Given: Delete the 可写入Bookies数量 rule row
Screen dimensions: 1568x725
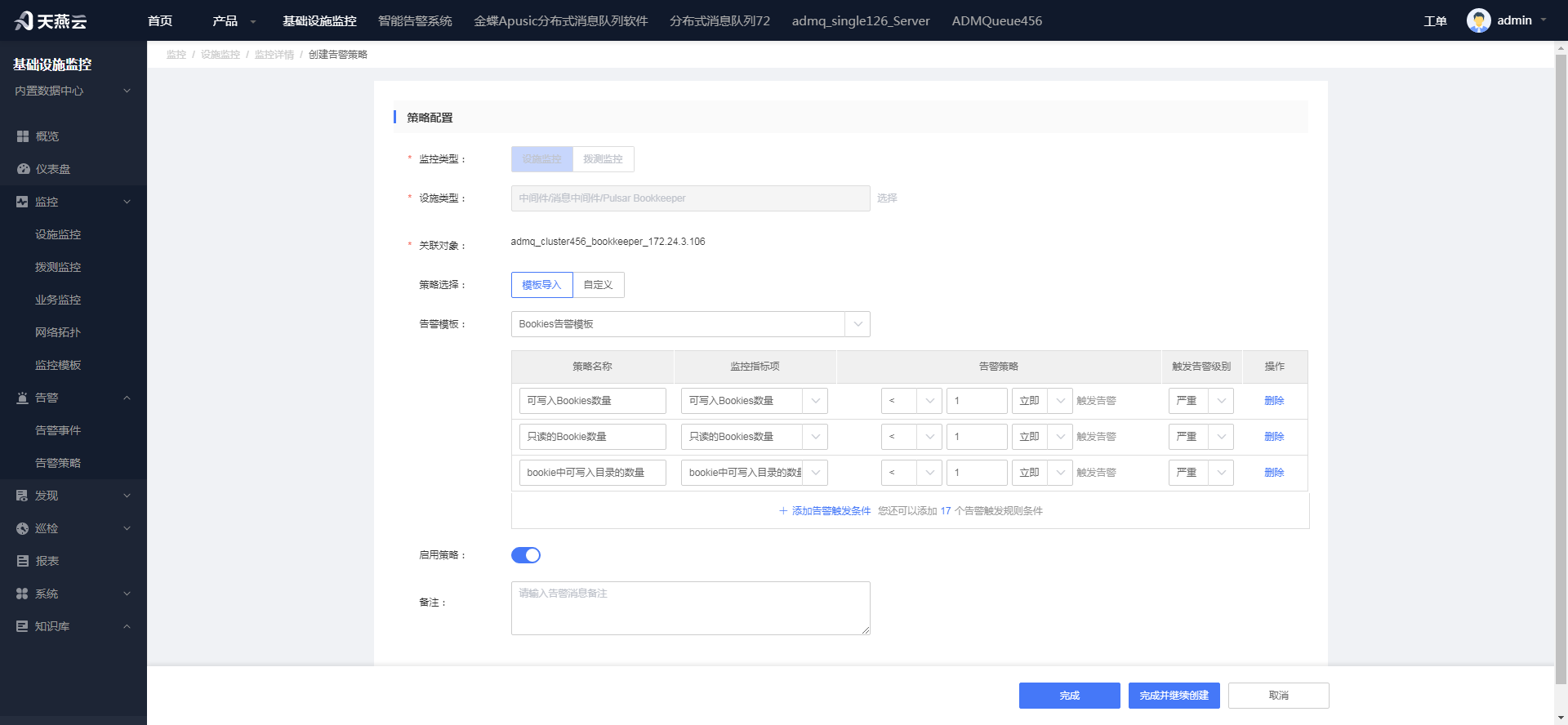Looking at the screenshot, I should coord(1274,401).
